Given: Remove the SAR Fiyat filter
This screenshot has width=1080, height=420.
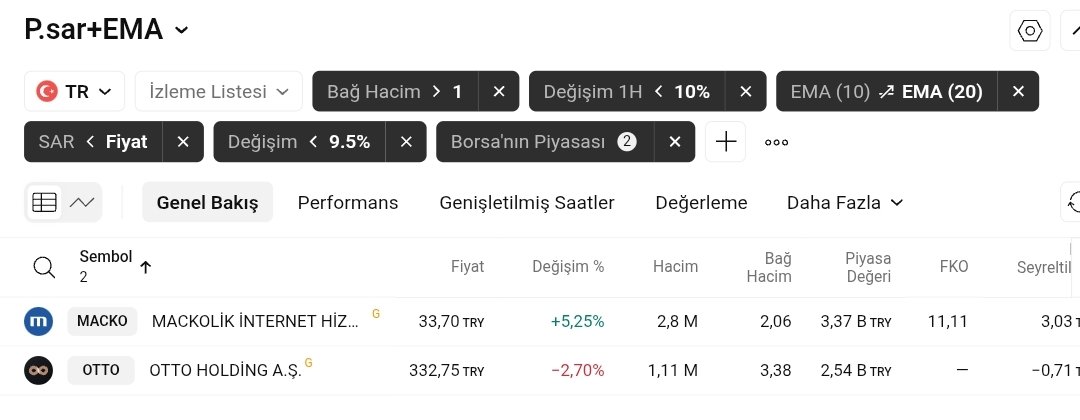Looking at the screenshot, I should click(x=183, y=142).
